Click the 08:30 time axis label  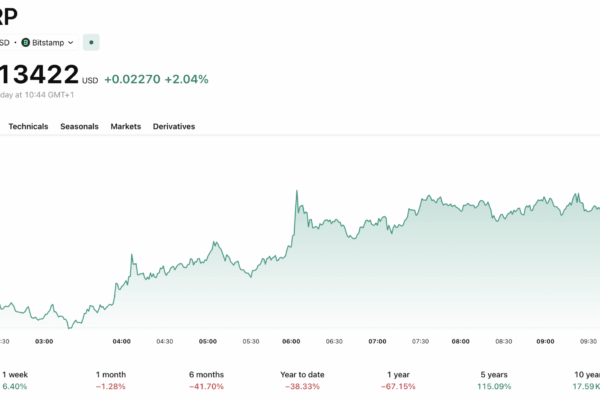(x=504, y=341)
